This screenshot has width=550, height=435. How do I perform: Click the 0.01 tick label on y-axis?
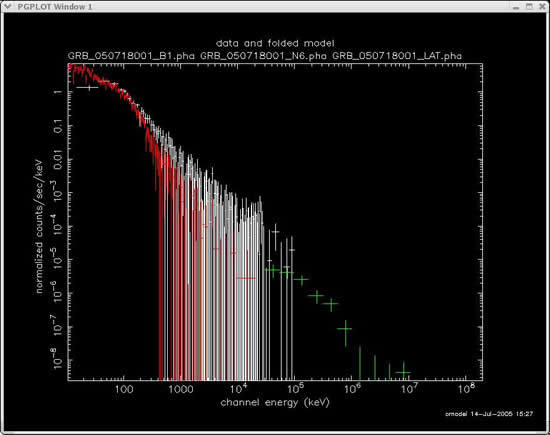pos(58,160)
